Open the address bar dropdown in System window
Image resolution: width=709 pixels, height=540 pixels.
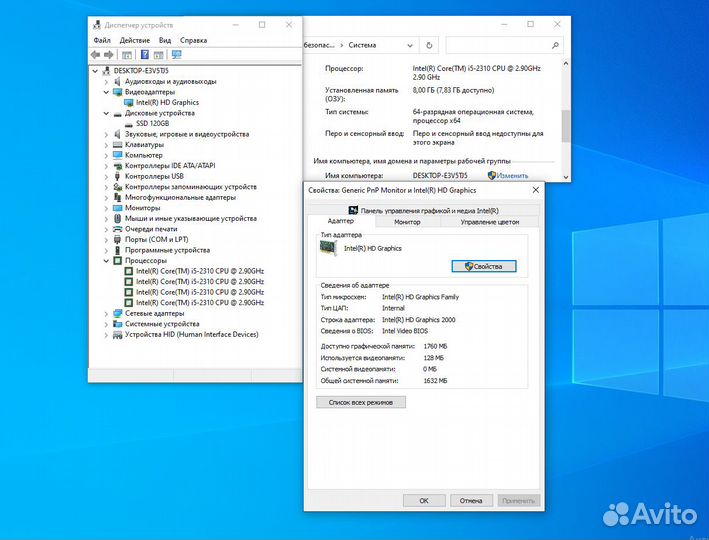click(410, 45)
